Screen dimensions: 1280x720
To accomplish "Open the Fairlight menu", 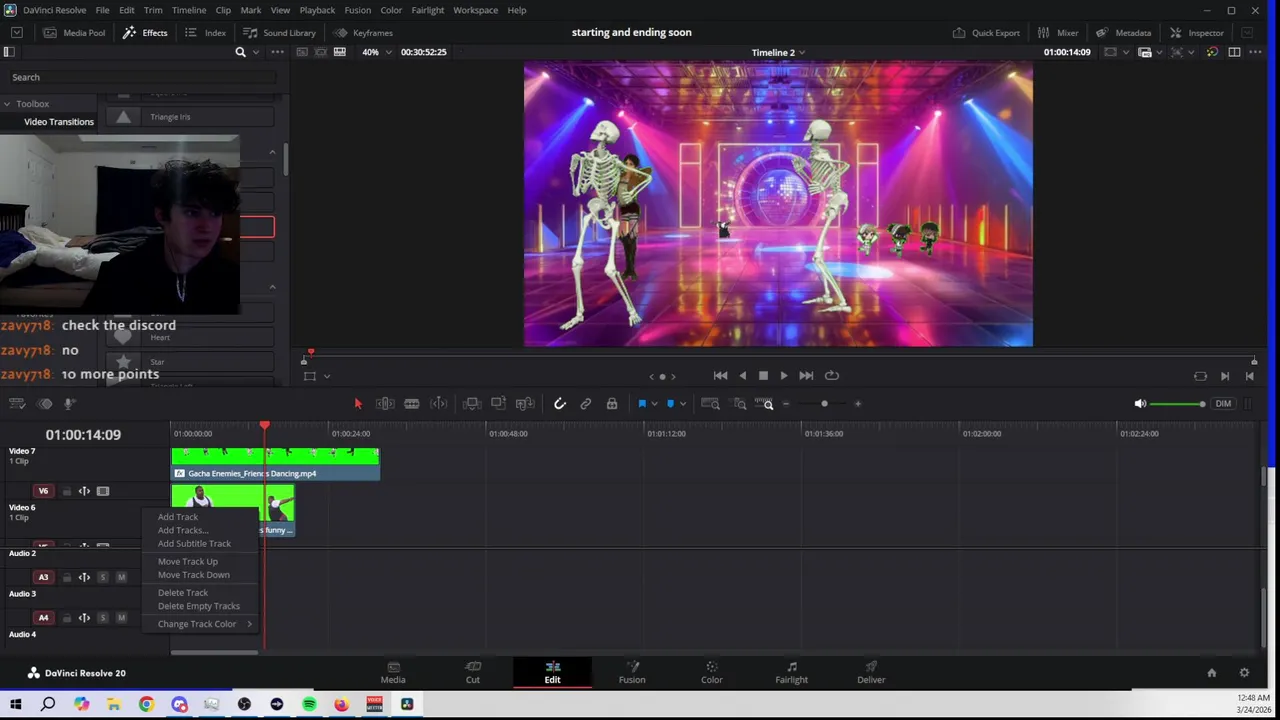I will click(x=428, y=10).
